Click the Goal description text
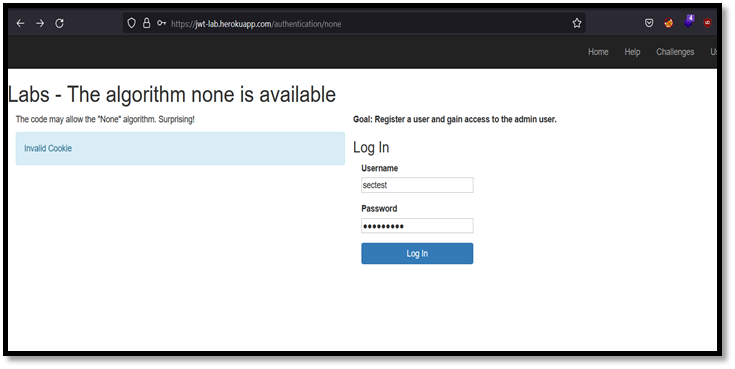 click(455, 120)
